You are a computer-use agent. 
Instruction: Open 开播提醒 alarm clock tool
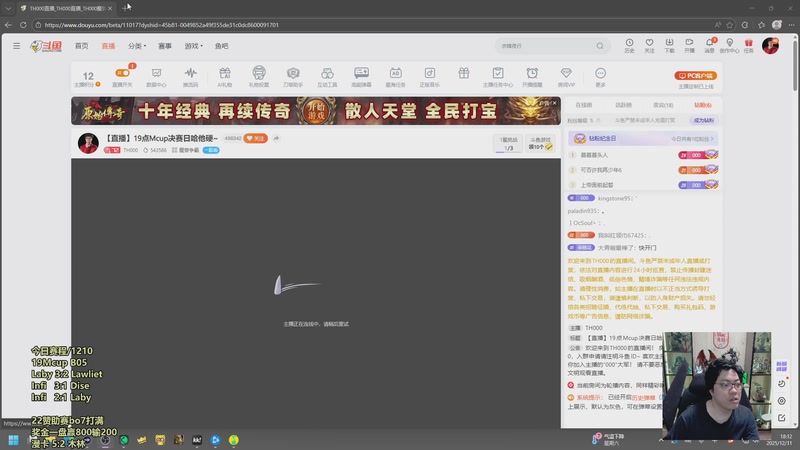[x=532, y=77]
